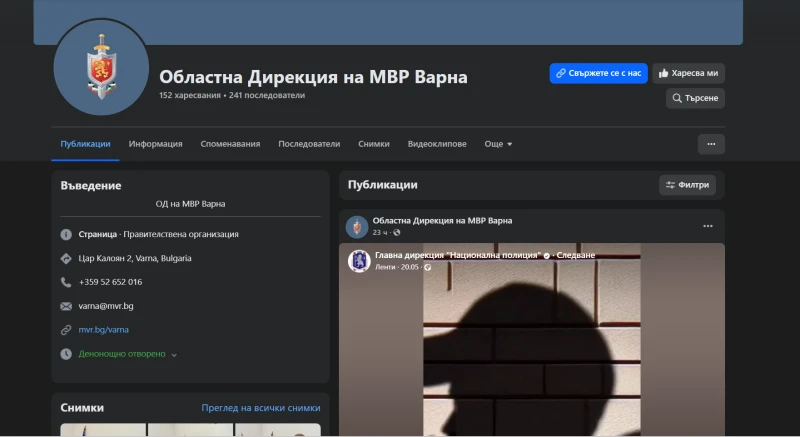Click the 'Свържете се с нас' button
The width and height of the screenshot is (800, 437).
[598, 73]
